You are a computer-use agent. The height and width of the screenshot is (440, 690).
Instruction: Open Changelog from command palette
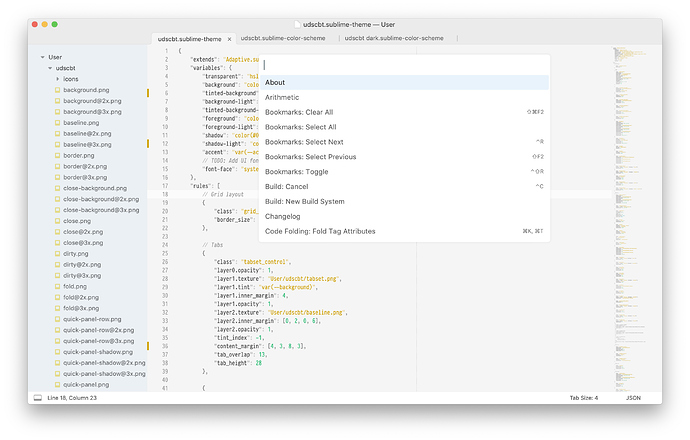[404, 216]
